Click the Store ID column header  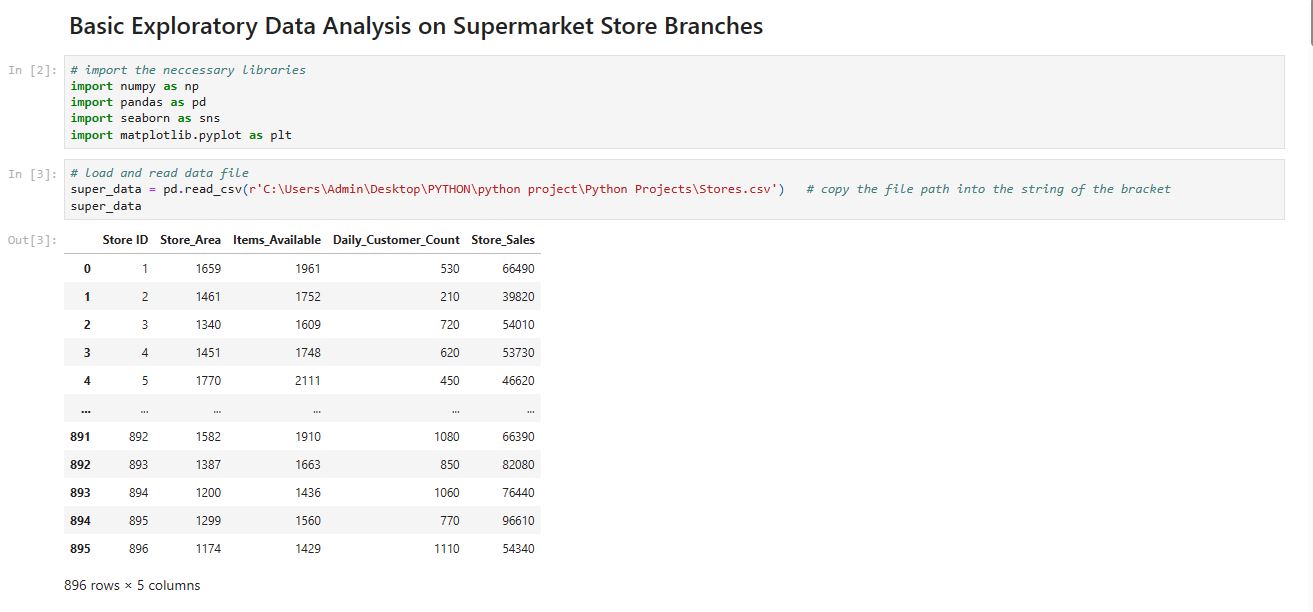[125, 240]
